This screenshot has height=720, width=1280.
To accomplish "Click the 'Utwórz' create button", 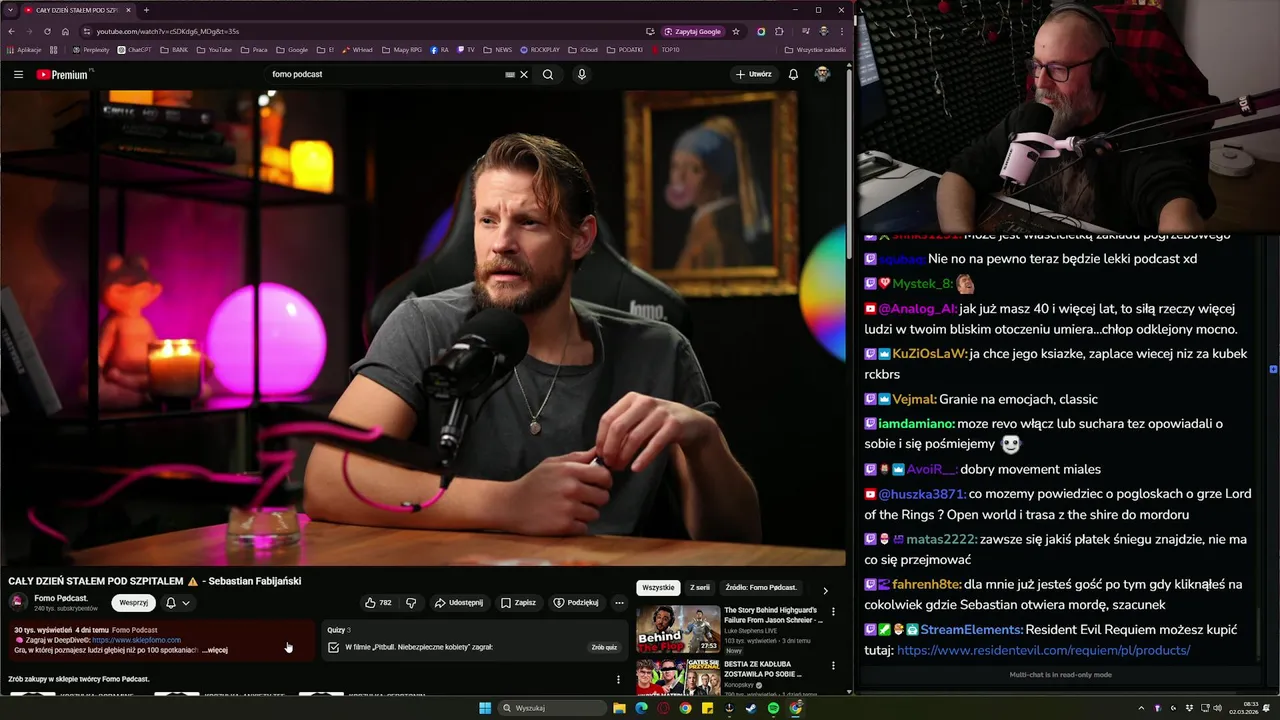I will [754, 74].
